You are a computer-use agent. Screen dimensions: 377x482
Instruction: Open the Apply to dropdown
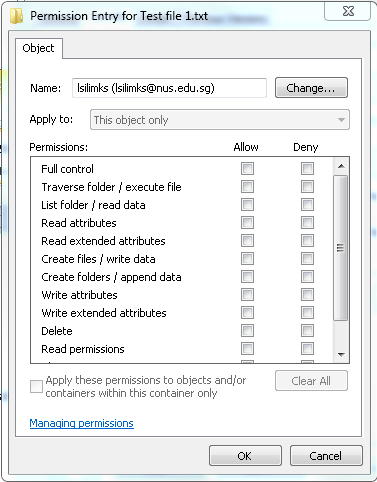[220, 120]
